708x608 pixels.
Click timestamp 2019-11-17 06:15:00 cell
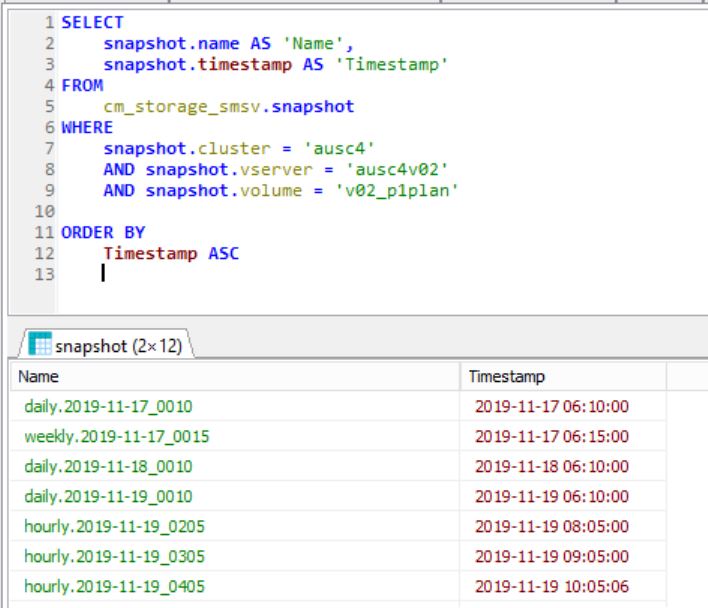coord(551,437)
